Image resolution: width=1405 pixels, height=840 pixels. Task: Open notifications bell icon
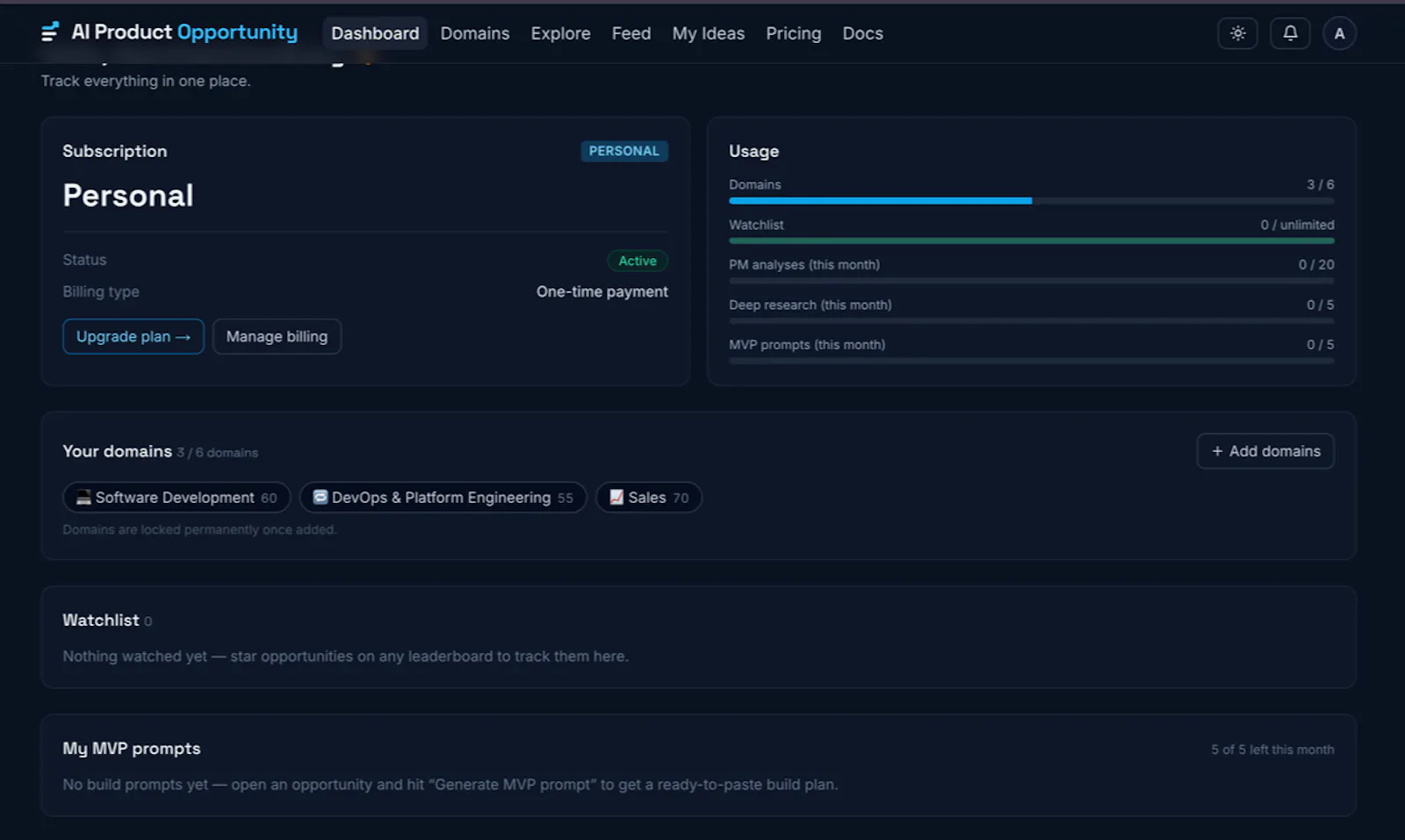1290,33
